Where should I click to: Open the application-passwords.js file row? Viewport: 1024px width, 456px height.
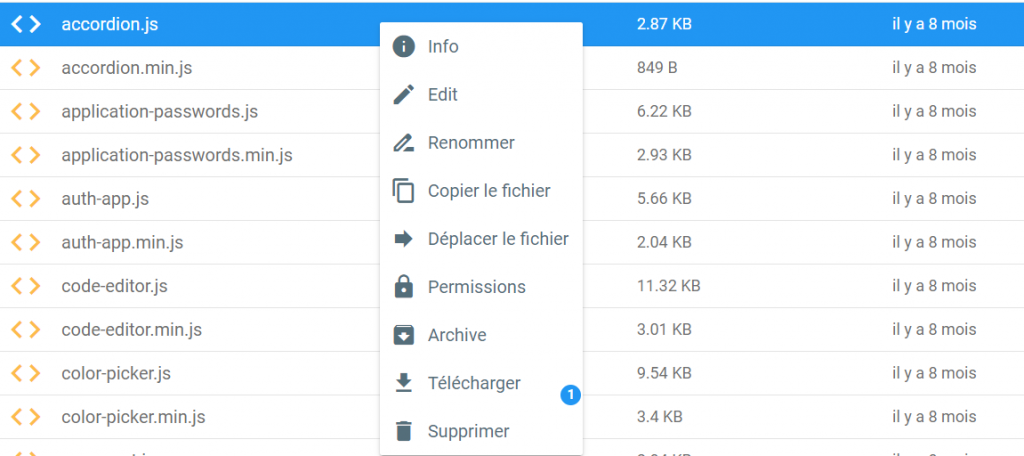pos(159,112)
